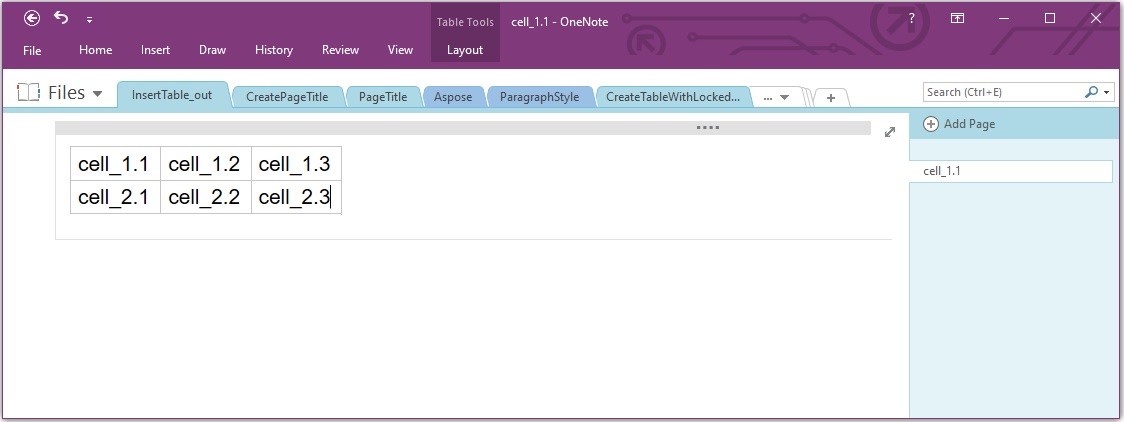Viewport: 1124px width, 422px height.
Task: Create a new section with plus tab
Action: [x=831, y=97]
